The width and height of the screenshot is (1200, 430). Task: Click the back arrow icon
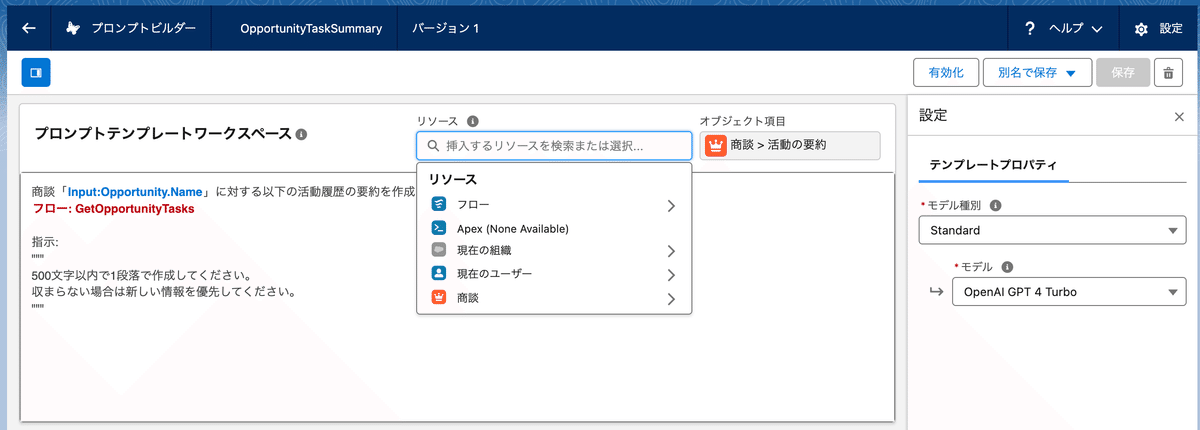pyautogui.click(x=29, y=28)
